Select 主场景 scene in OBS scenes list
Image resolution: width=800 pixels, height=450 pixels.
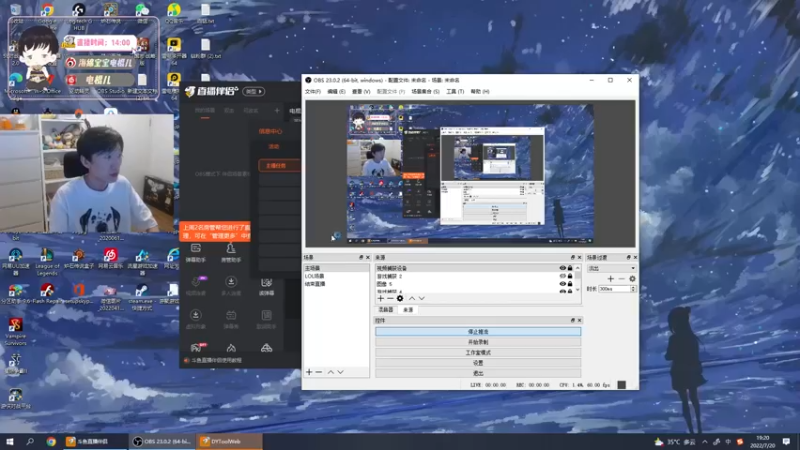click(x=336, y=268)
